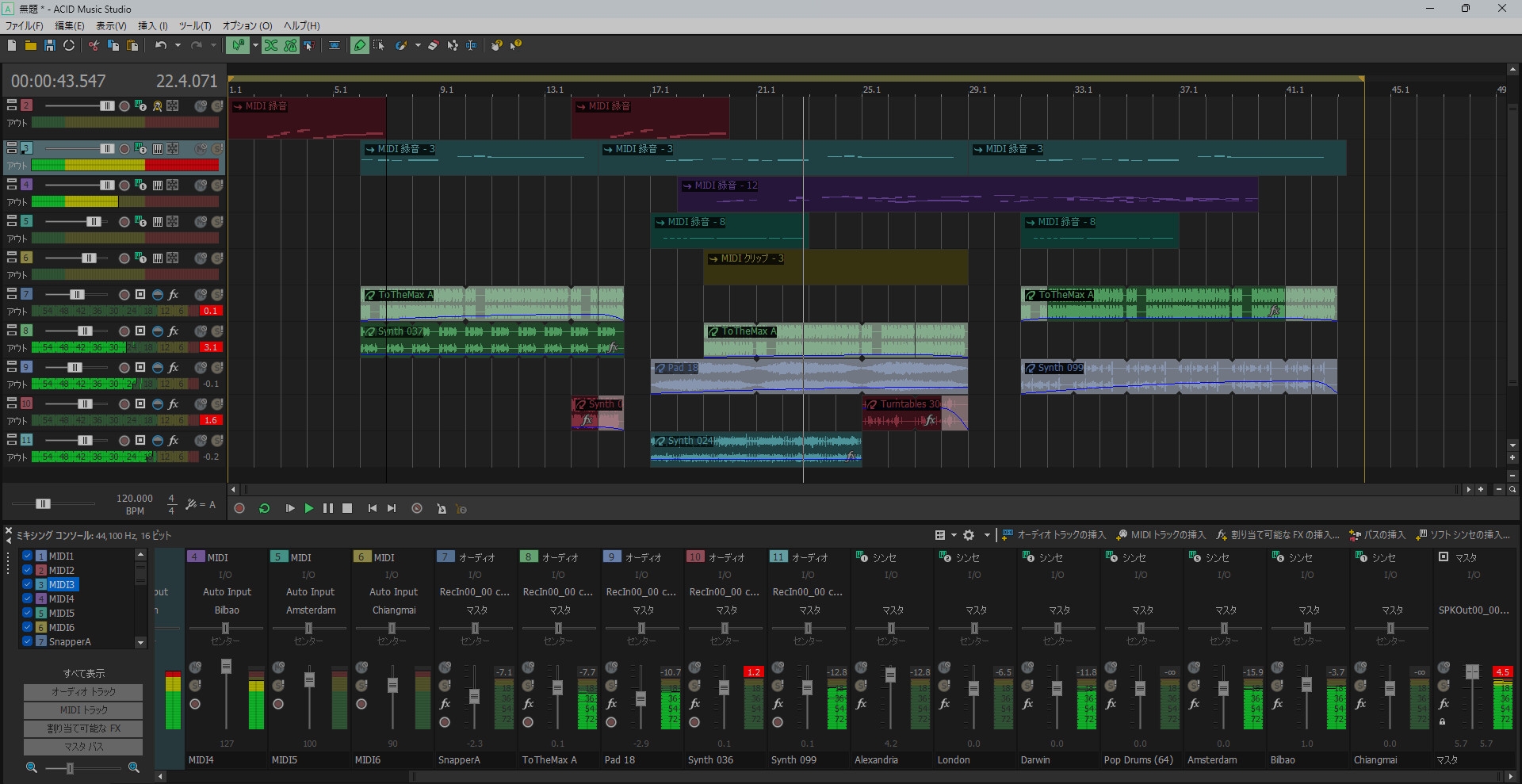The image size is (1522, 784).
Task: Toggle the MIDI5 checkbox in channel list
Action: pyautogui.click(x=27, y=614)
